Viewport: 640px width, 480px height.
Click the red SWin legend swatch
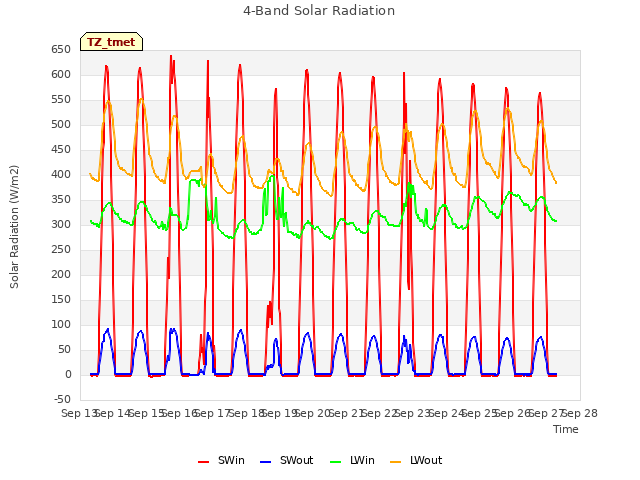pos(203,462)
